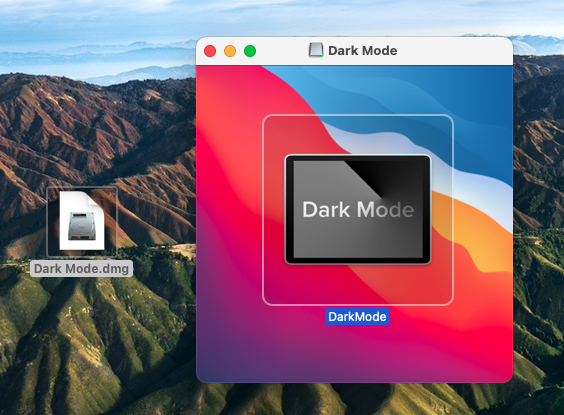564x415 pixels.
Task: Select the Dark Mode.dmg file icon on desktop
Action: [x=82, y=221]
